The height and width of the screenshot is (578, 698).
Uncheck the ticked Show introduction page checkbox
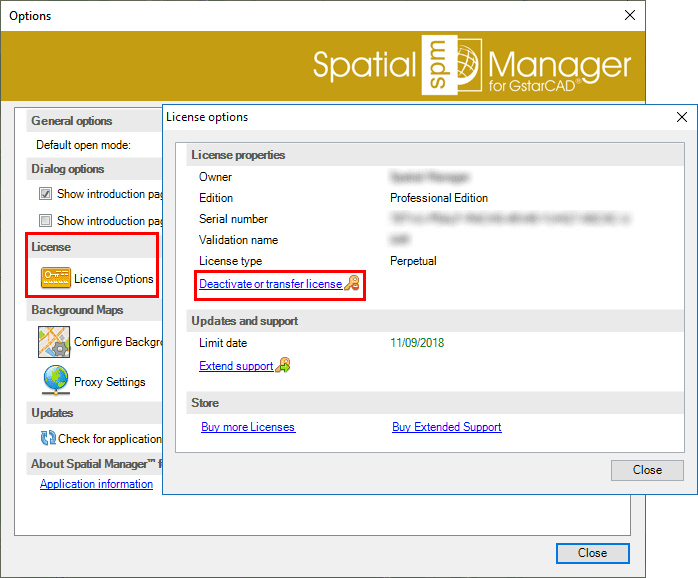click(x=45, y=194)
